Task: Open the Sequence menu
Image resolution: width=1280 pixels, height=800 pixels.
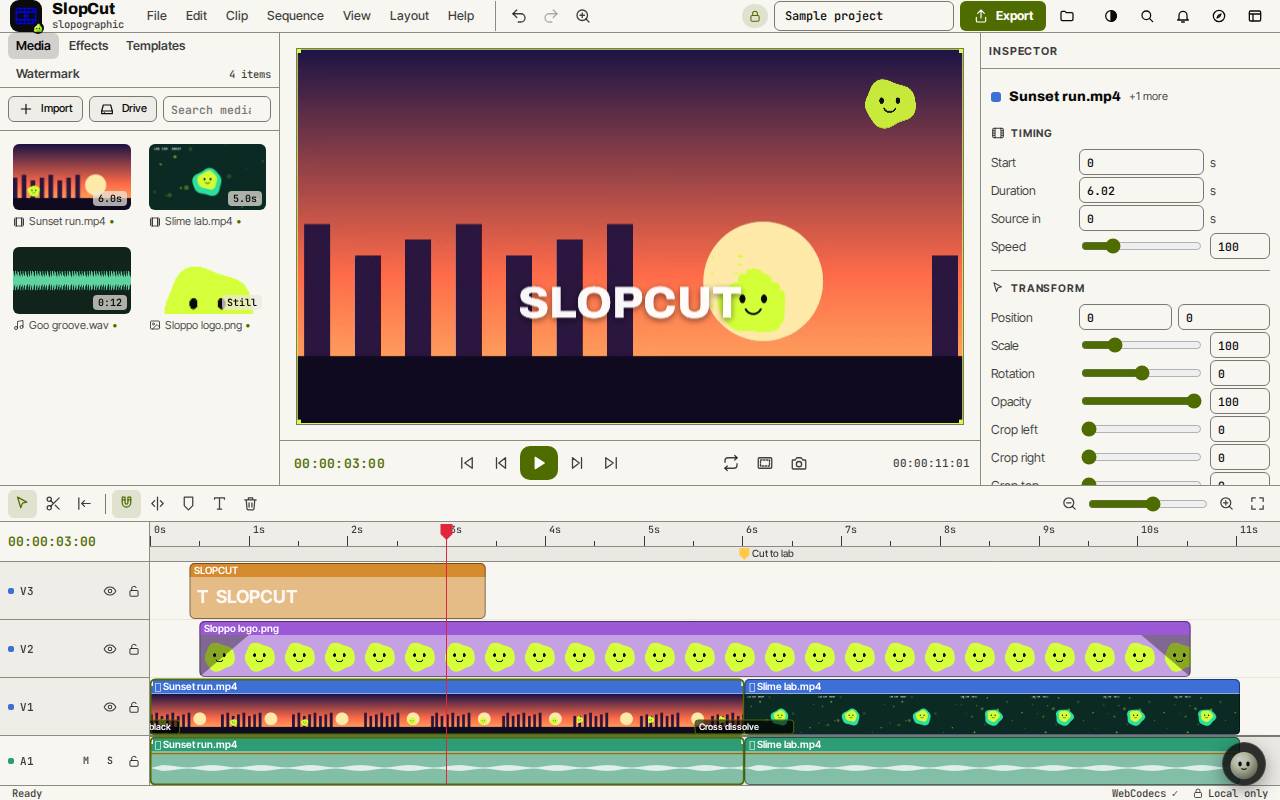Action: (295, 16)
